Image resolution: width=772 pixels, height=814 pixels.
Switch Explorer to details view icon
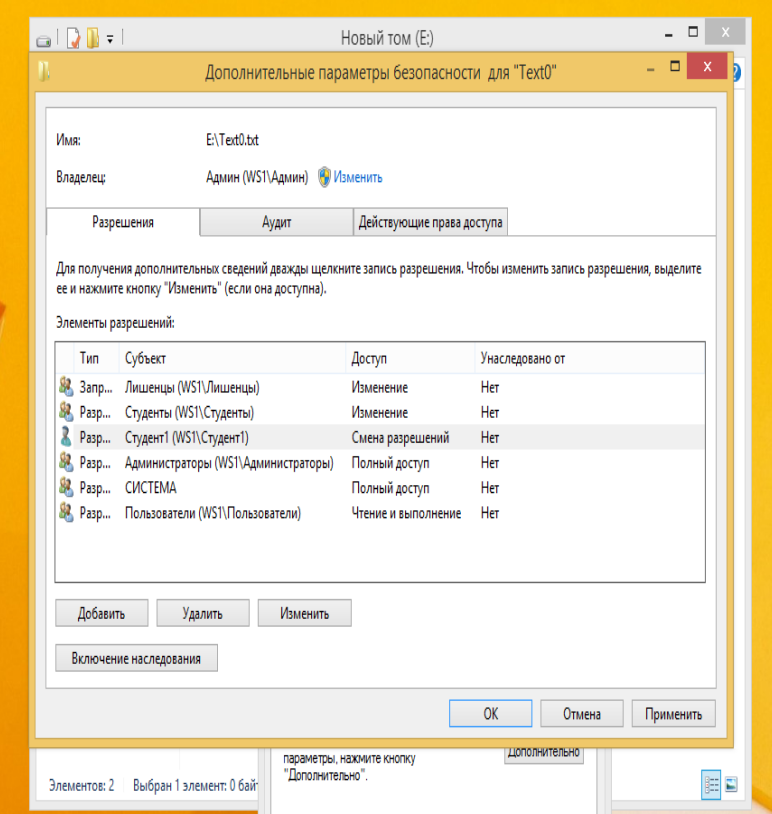(x=711, y=784)
